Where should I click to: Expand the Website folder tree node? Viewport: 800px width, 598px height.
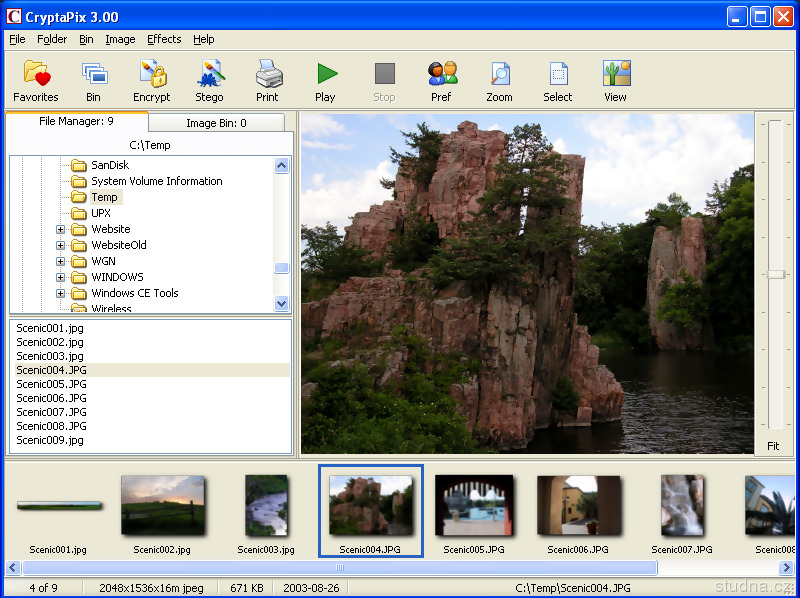click(60, 229)
